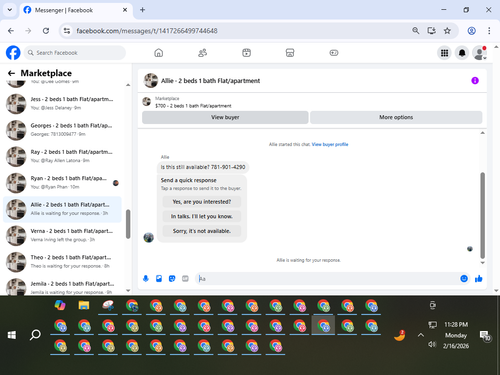Open the account profile avatar menu
This screenshot has width=500, height=375.
479,53
